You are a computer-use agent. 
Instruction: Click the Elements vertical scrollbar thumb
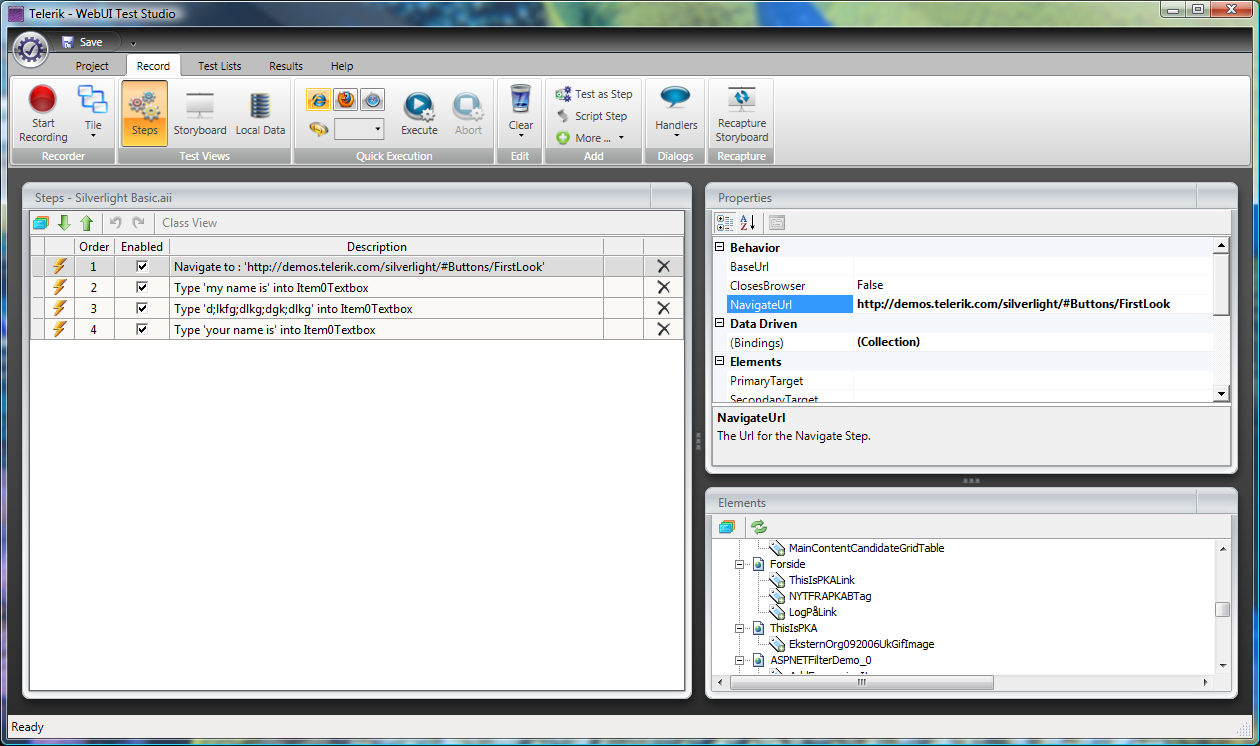[1222, 610]
